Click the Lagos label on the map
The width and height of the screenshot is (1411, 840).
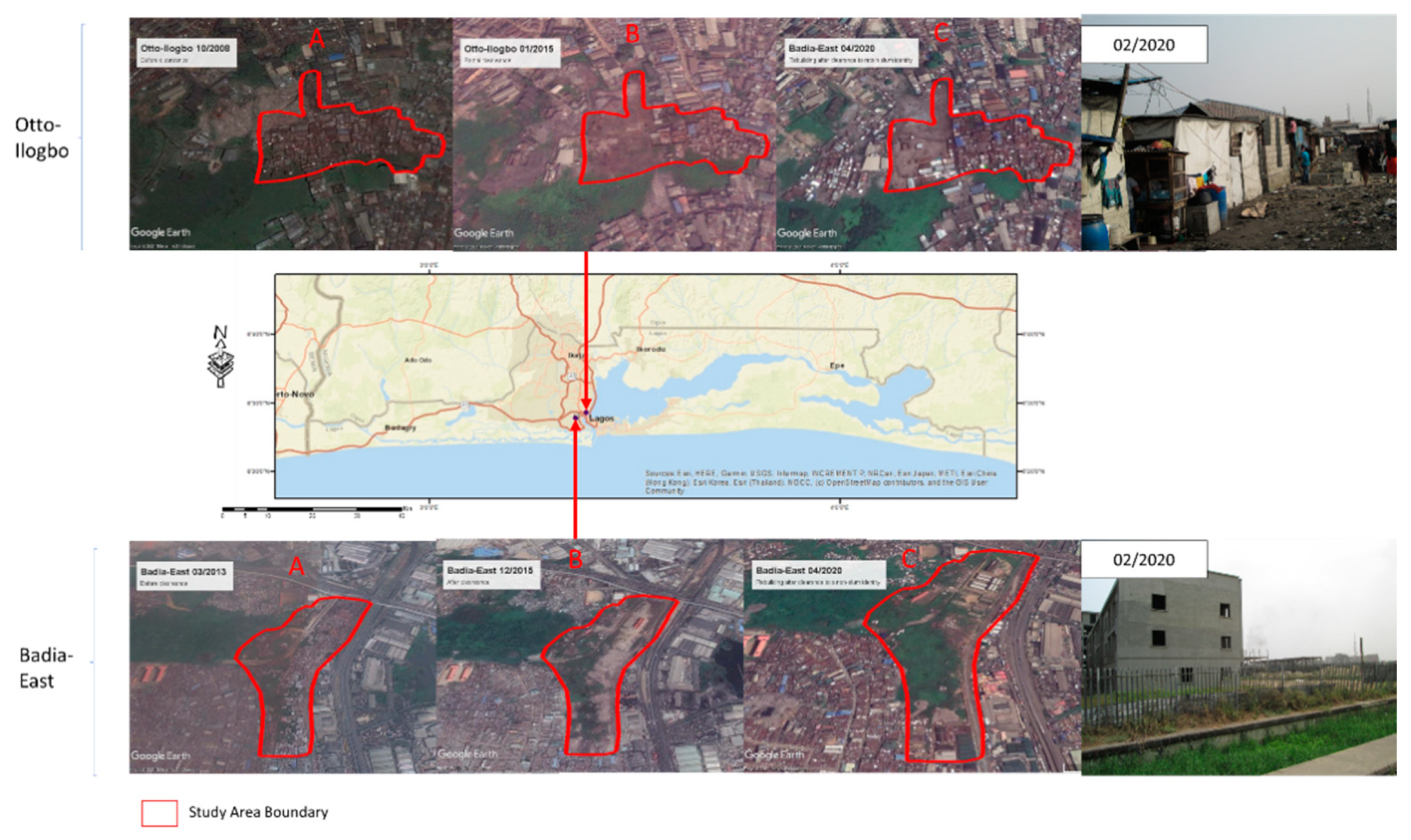(x=601, y=419)
